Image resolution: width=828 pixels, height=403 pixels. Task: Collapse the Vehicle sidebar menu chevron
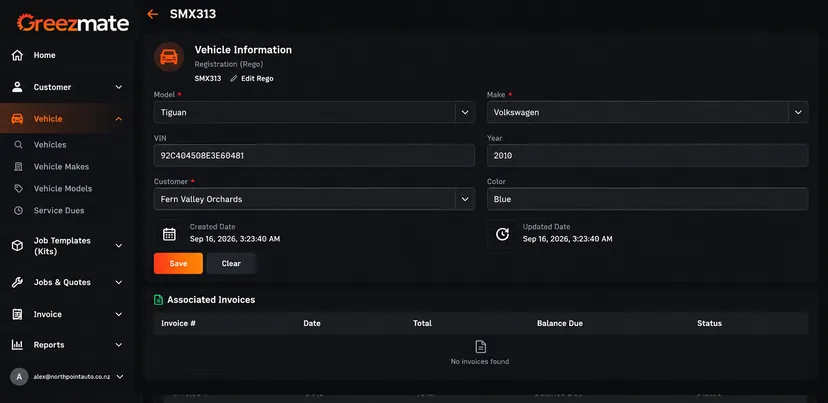[119, 119]
